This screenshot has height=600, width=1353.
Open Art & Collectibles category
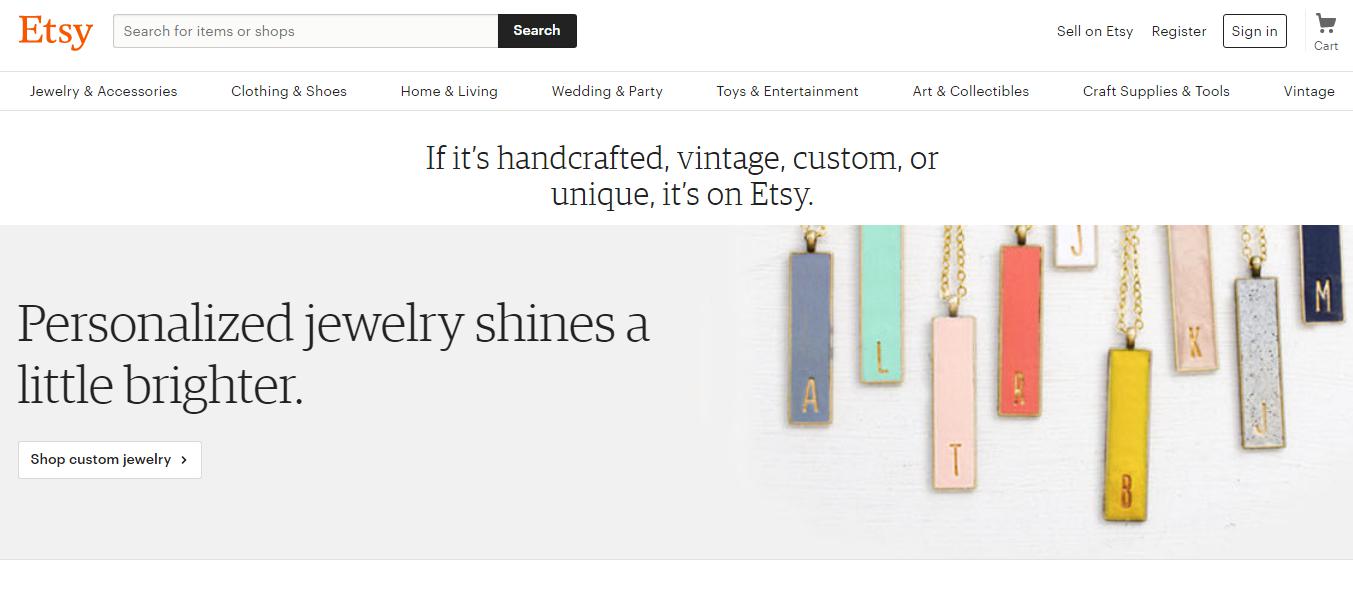tap(970, 91)
